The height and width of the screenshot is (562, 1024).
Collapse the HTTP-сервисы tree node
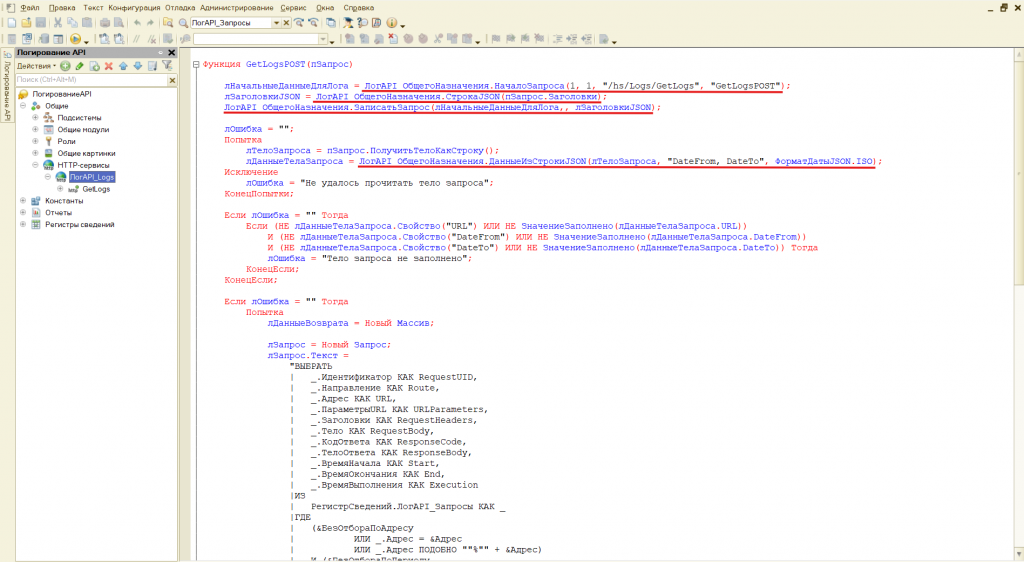click(35, 165)
